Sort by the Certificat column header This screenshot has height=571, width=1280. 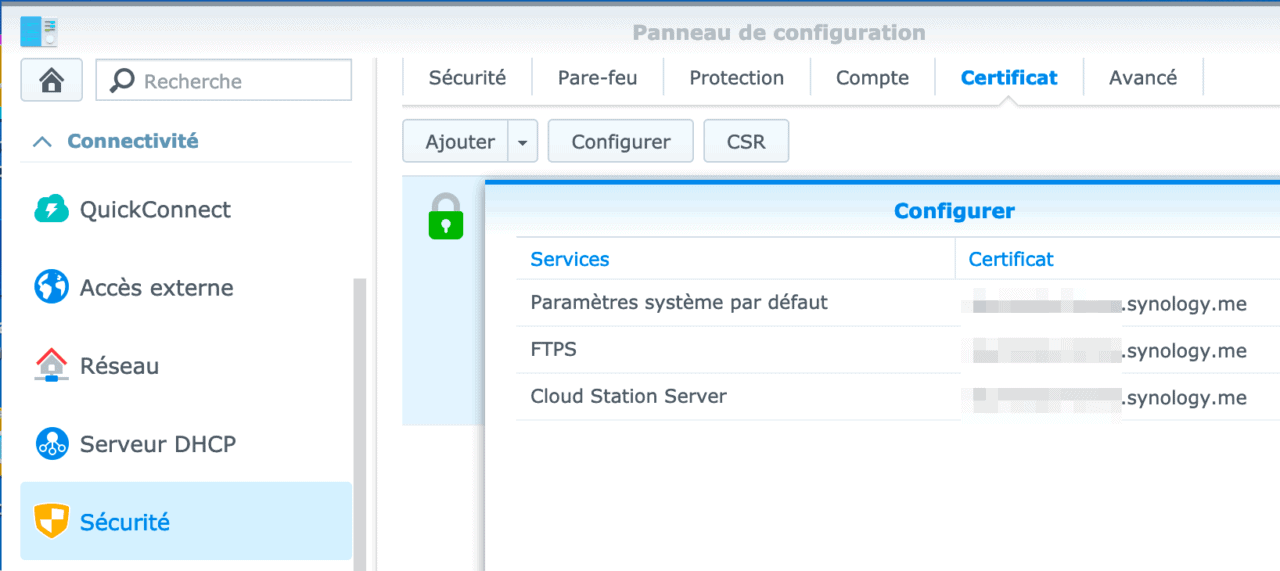tap(1117, 259)
